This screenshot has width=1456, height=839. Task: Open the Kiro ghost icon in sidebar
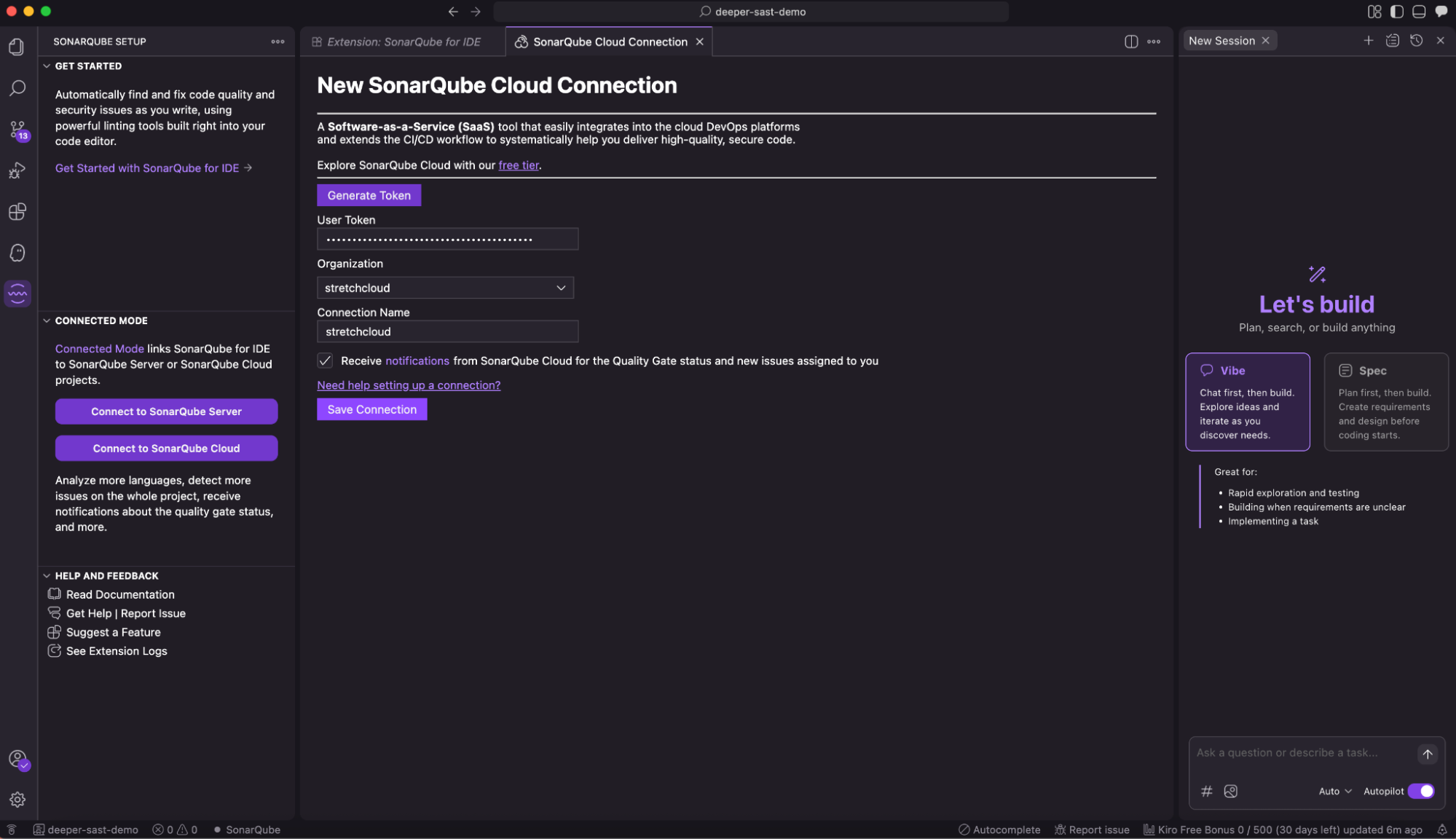point(17,253)
